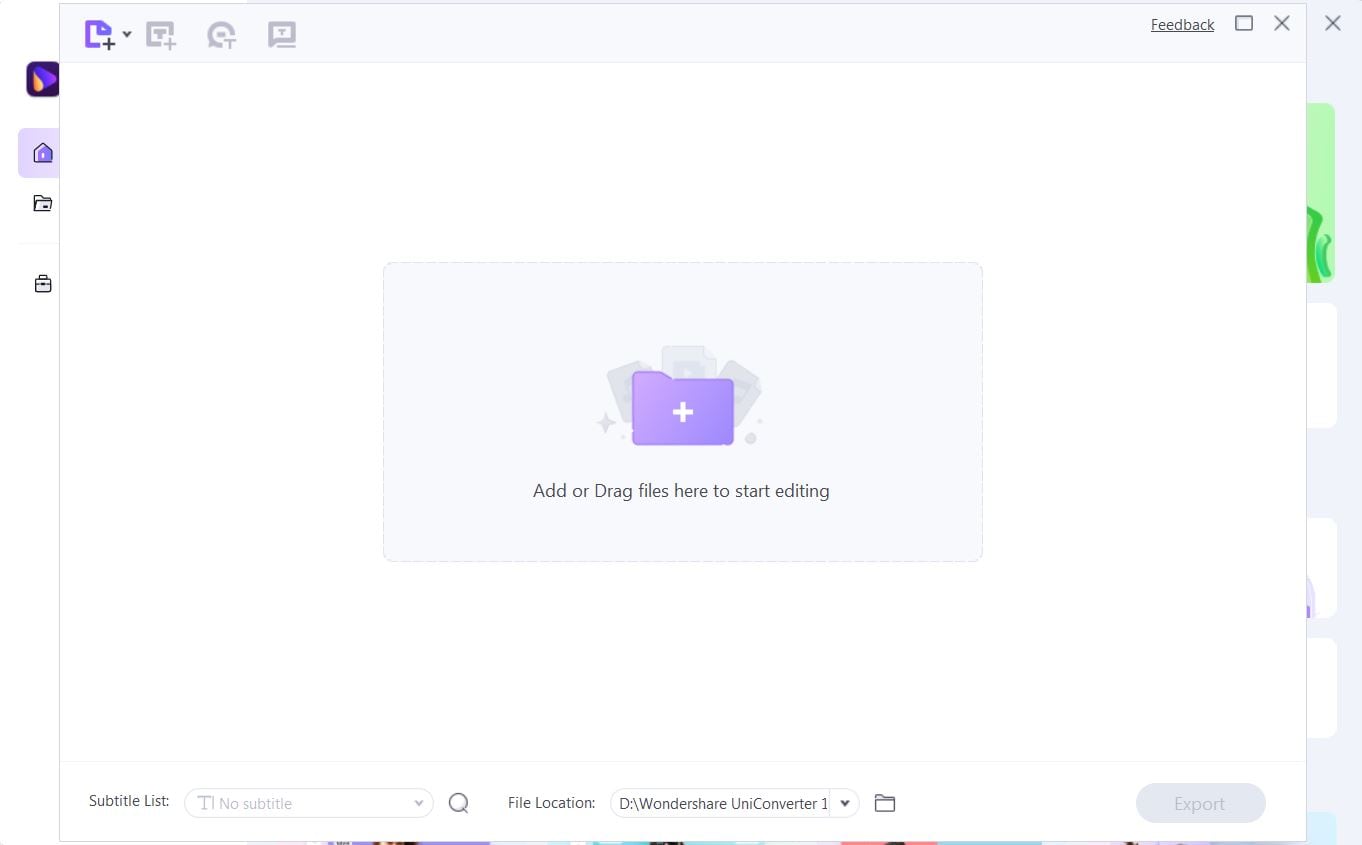Click the UniConverter logo icon
The height and width of the screenshot is (845, 1362).
[43, 79]
